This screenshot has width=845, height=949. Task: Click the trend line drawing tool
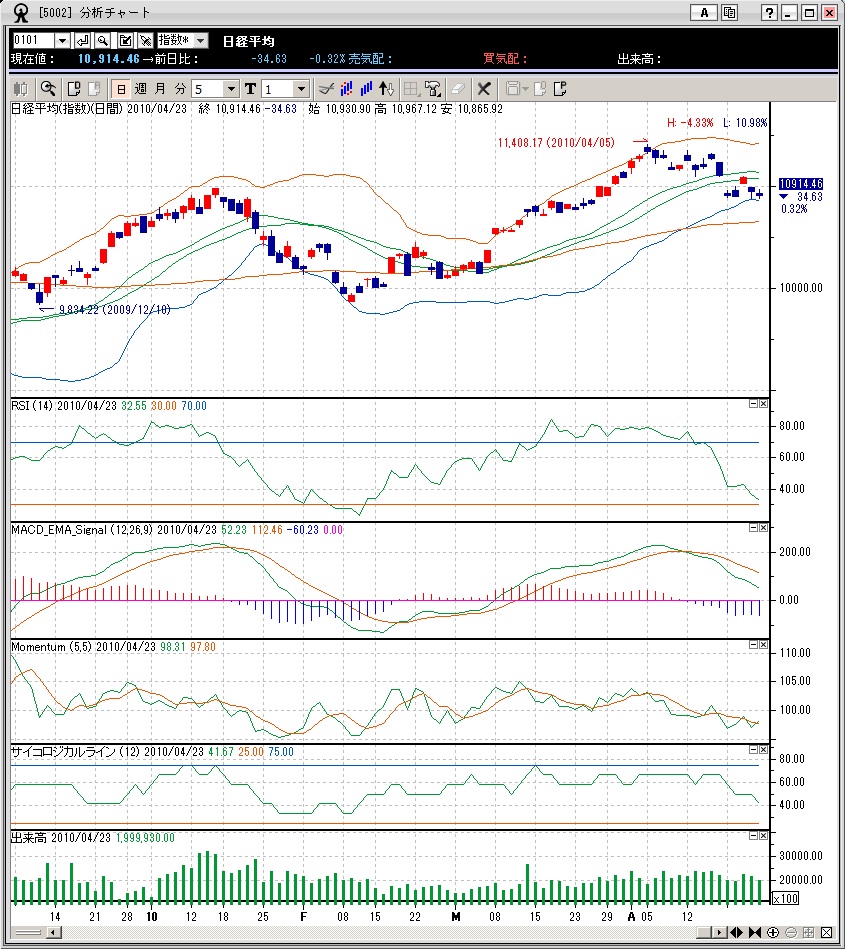click(x=326, y=89)
